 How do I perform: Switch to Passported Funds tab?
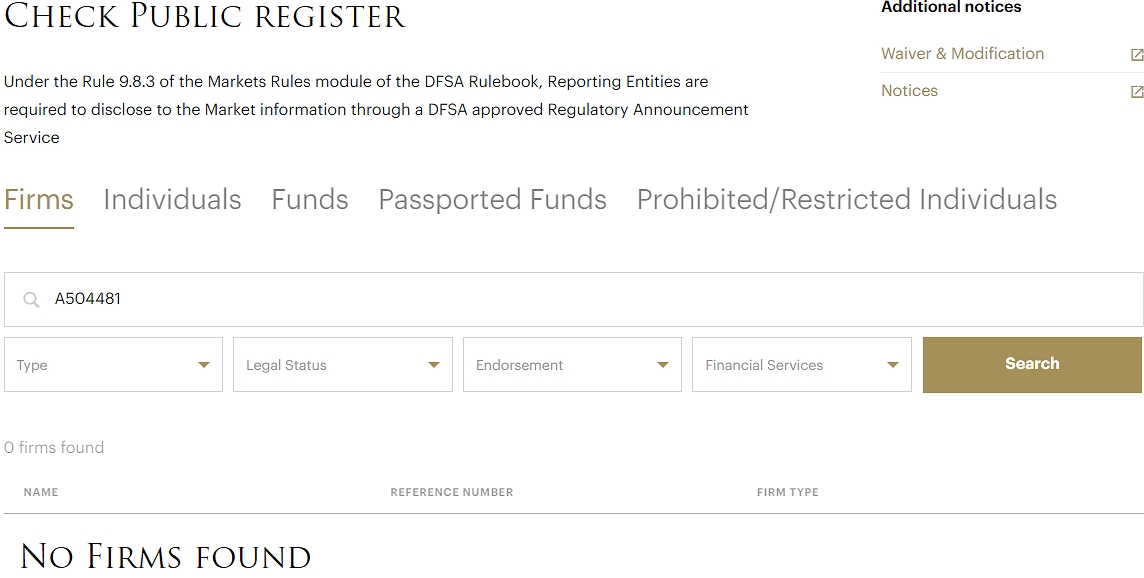pyautogui.click(x=492, y=200)
